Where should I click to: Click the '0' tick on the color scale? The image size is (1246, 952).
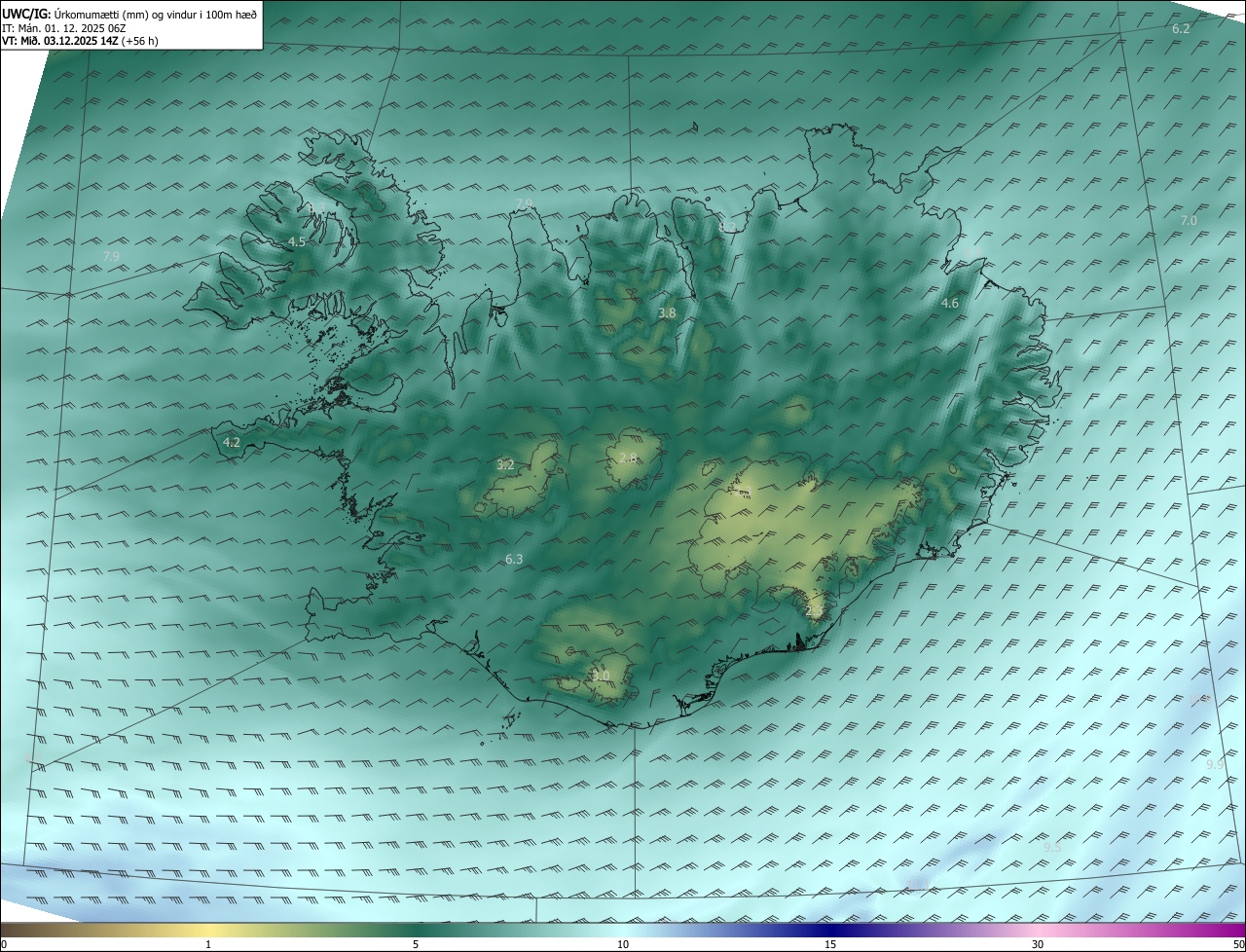click(3, 944)
